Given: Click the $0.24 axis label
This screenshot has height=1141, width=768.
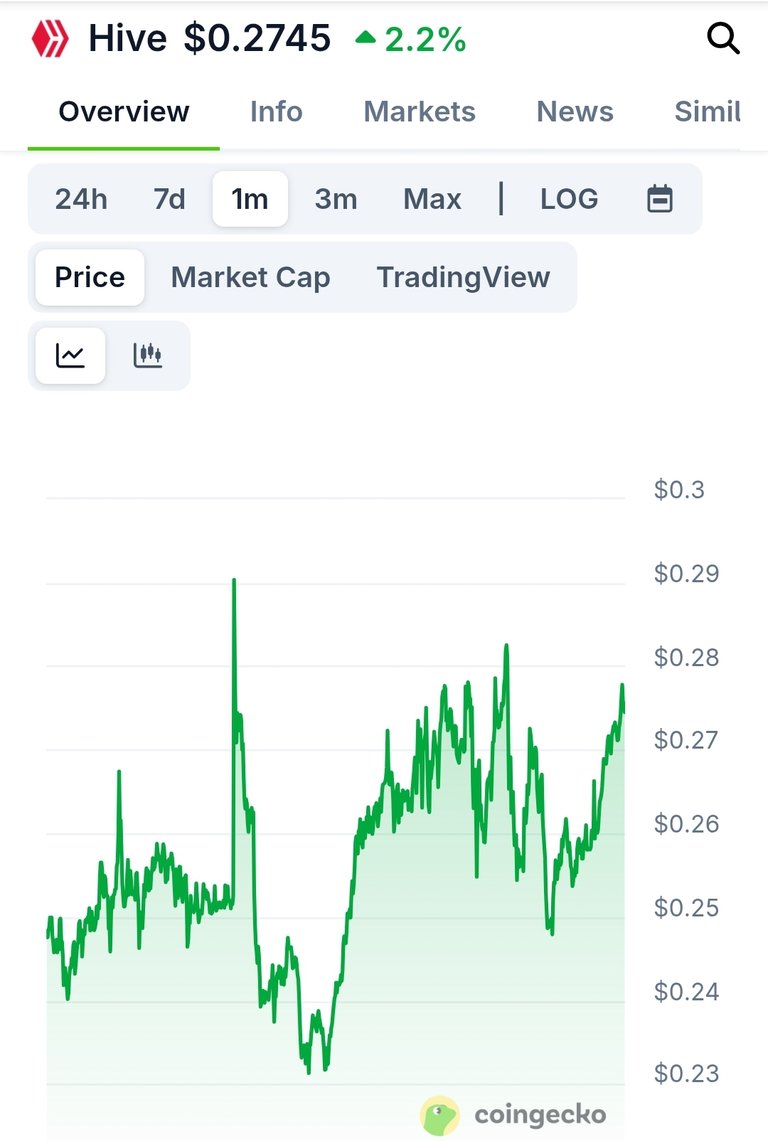Looking at the screenshot, I should [686, 991].
